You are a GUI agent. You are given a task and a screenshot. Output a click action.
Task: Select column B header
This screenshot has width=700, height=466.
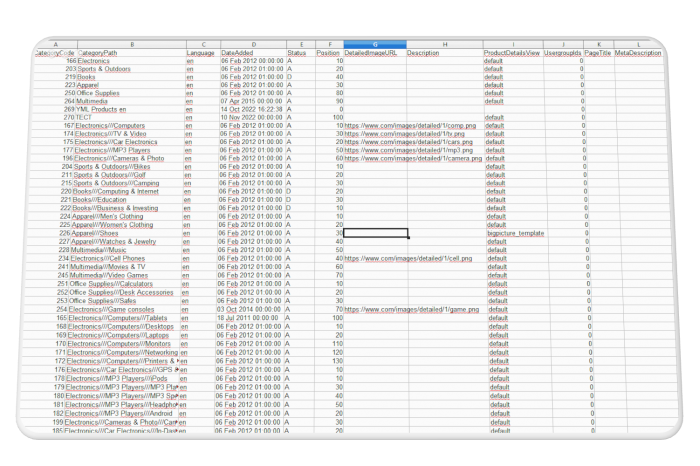point(132,44)
